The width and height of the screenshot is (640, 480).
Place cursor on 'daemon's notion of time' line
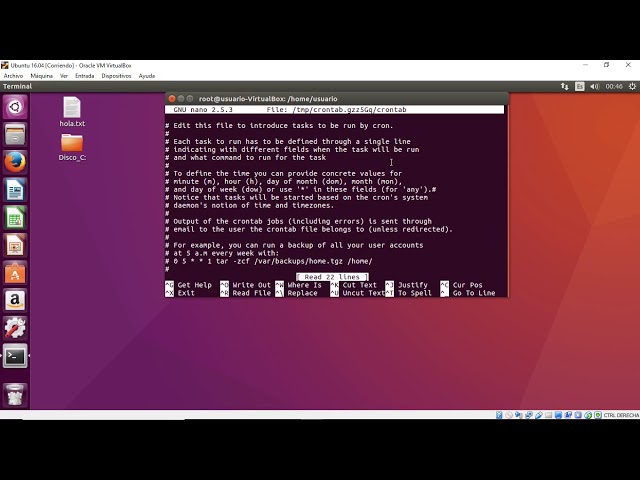pos(249,205)
